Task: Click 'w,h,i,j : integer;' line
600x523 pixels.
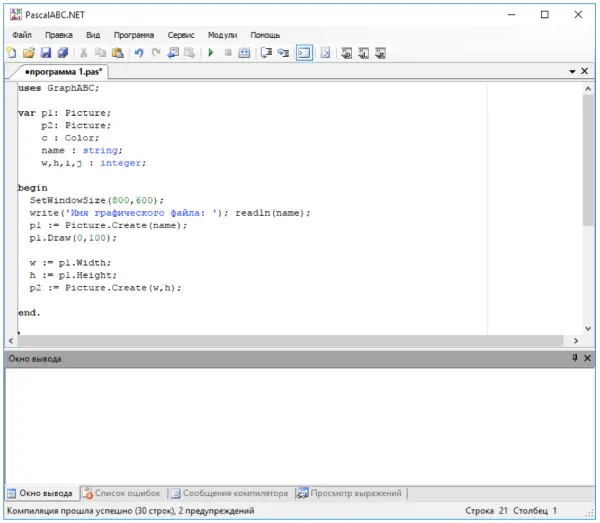Action: (94, 163)
